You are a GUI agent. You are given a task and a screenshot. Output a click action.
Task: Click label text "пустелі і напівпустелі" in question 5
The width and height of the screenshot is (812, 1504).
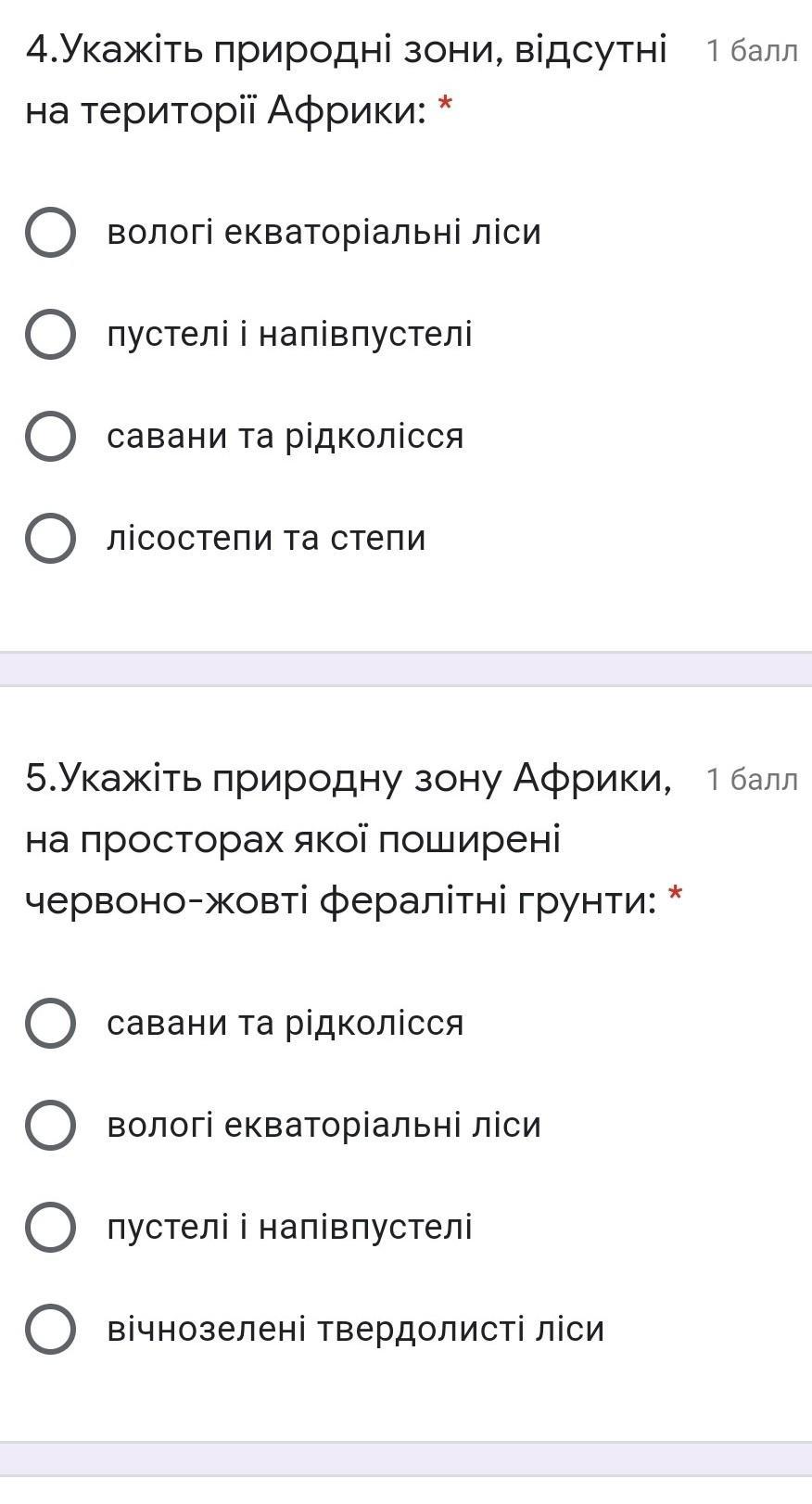click(289, 1227)
